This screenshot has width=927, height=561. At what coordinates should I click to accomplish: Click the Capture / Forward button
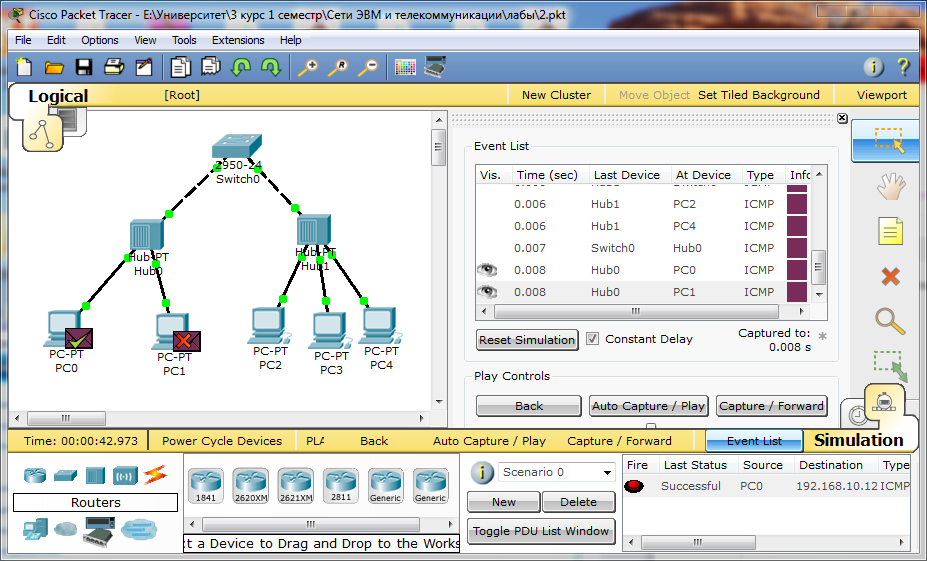tap(772, 406)
